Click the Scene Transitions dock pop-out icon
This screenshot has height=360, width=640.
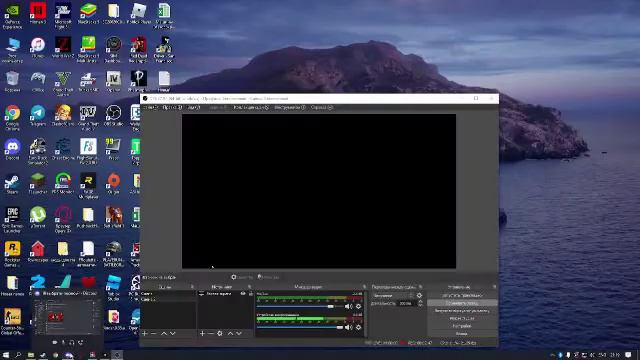click(x=420, y=287)
